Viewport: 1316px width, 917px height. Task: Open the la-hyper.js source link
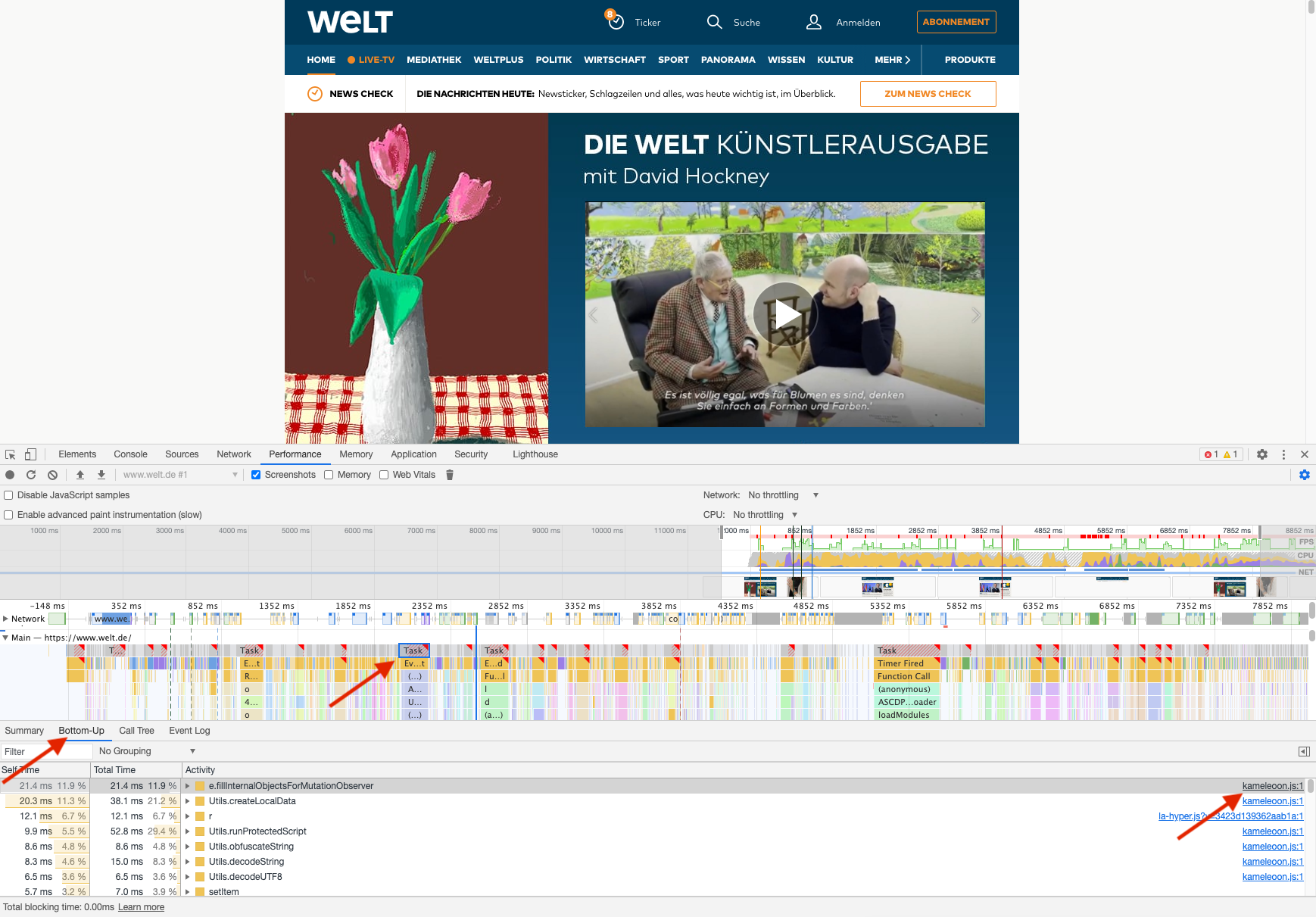(x=1230, y=816)
